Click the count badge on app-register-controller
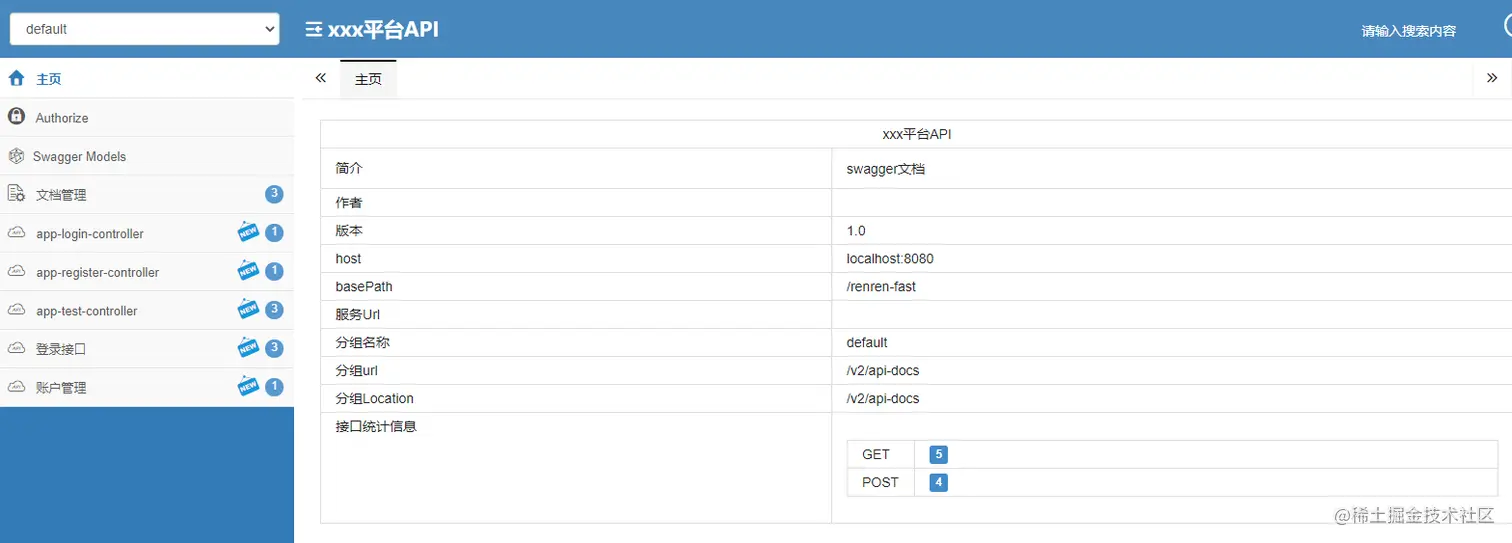Screen dimensions: 1512x543 click(274, 271)
